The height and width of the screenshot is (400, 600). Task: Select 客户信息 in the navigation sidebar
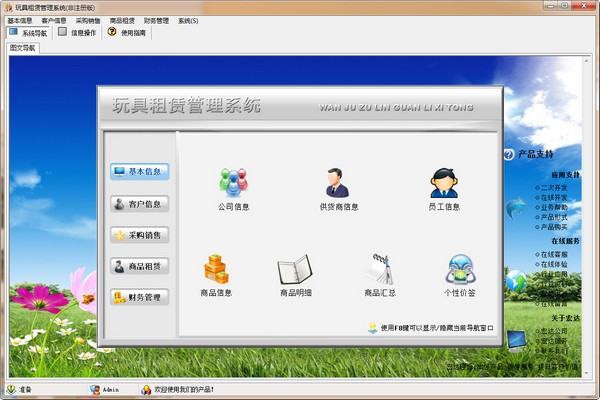pyautogui.click(x=140, y=204)
